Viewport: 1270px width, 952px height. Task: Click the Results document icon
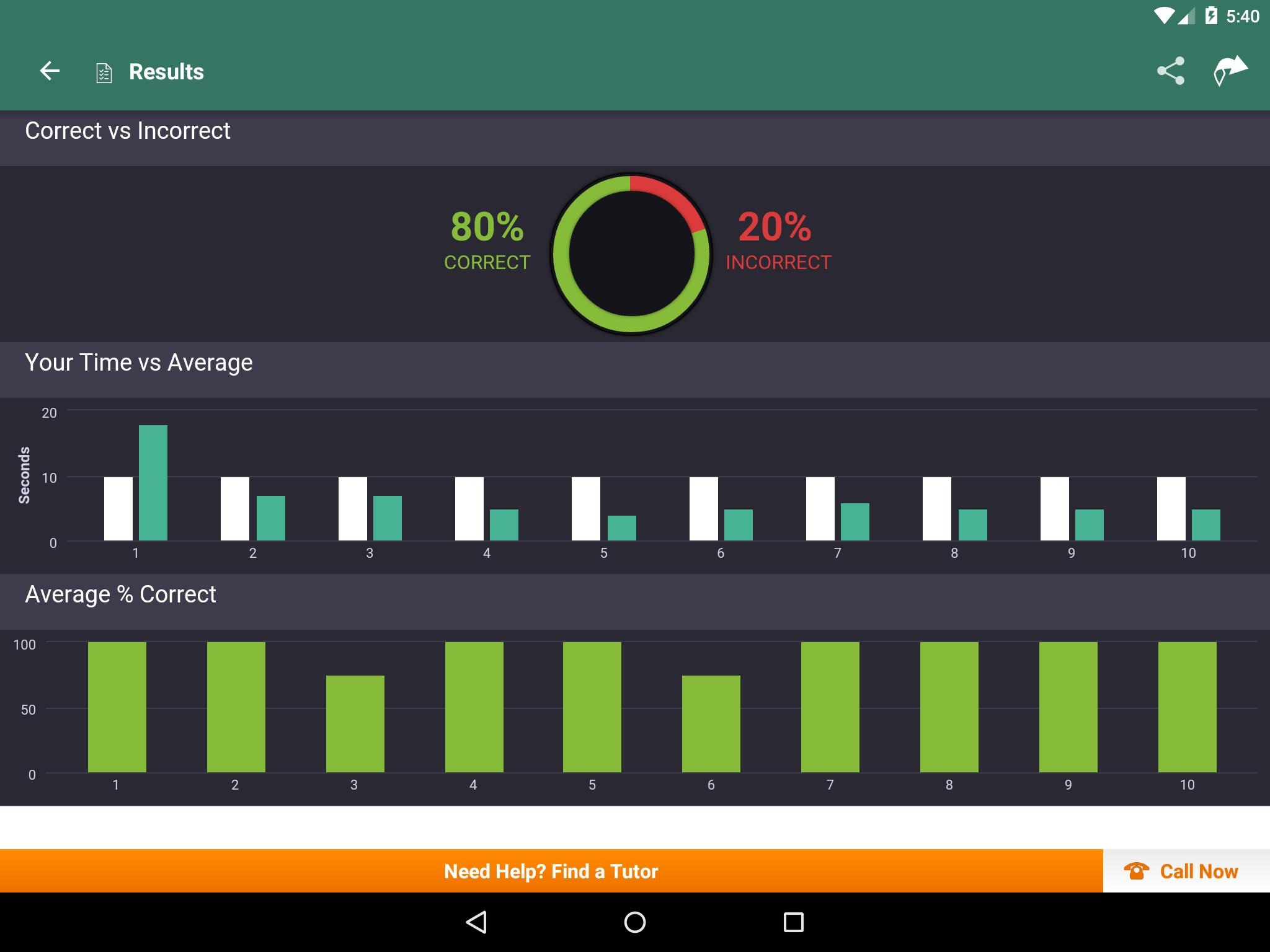click(104, 71)
